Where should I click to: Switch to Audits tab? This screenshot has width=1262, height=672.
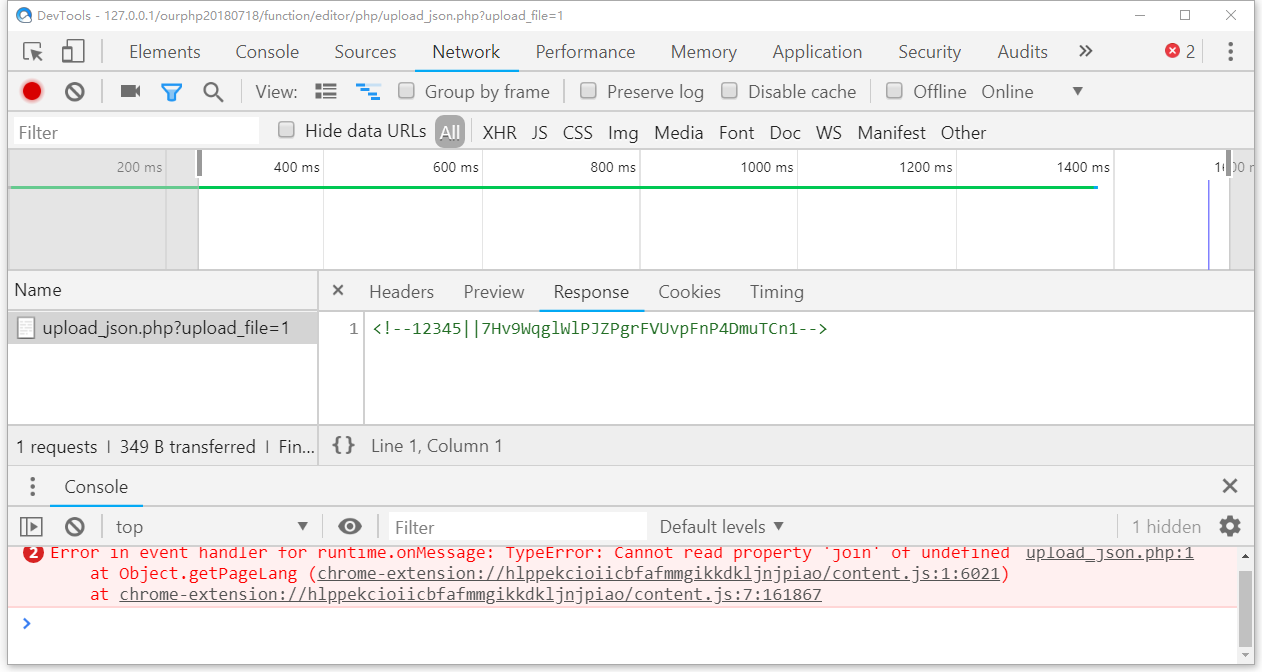click(1022, 52)
